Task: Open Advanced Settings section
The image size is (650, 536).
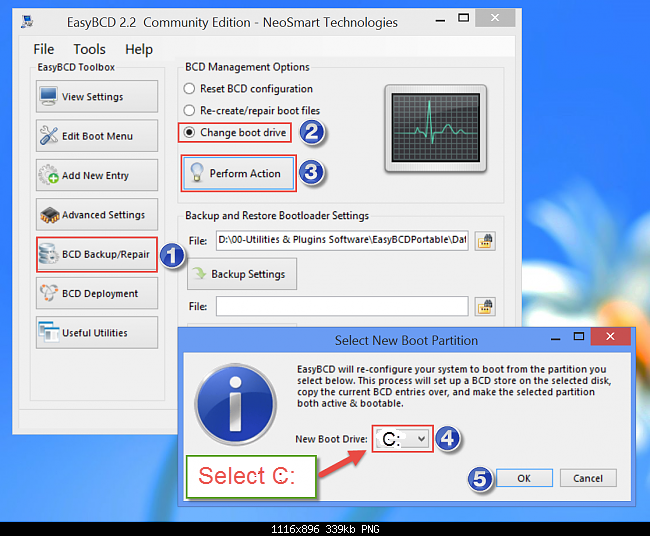Action: coord(97,215)
